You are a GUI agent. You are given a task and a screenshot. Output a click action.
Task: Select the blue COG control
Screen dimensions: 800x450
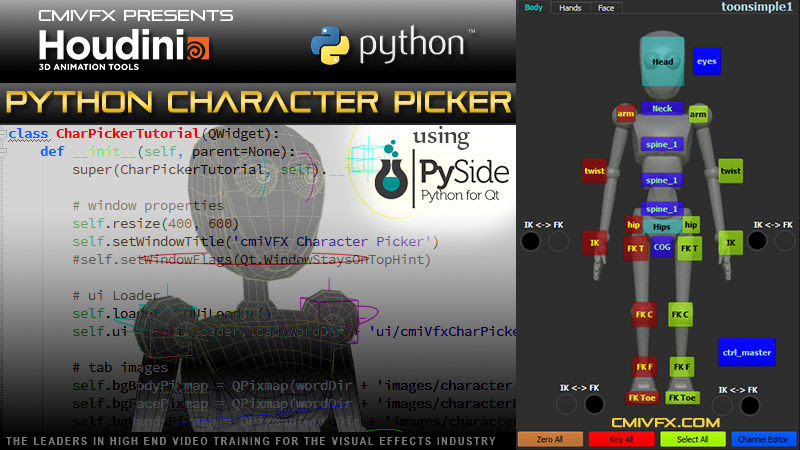(x=662, y=247)
